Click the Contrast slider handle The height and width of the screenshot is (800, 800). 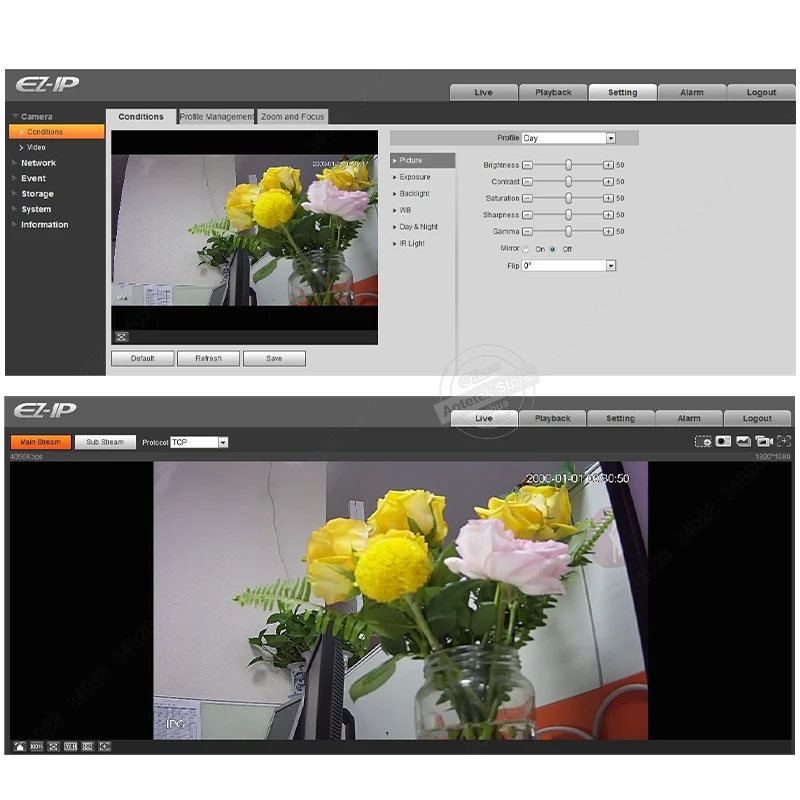coord(568,182)
